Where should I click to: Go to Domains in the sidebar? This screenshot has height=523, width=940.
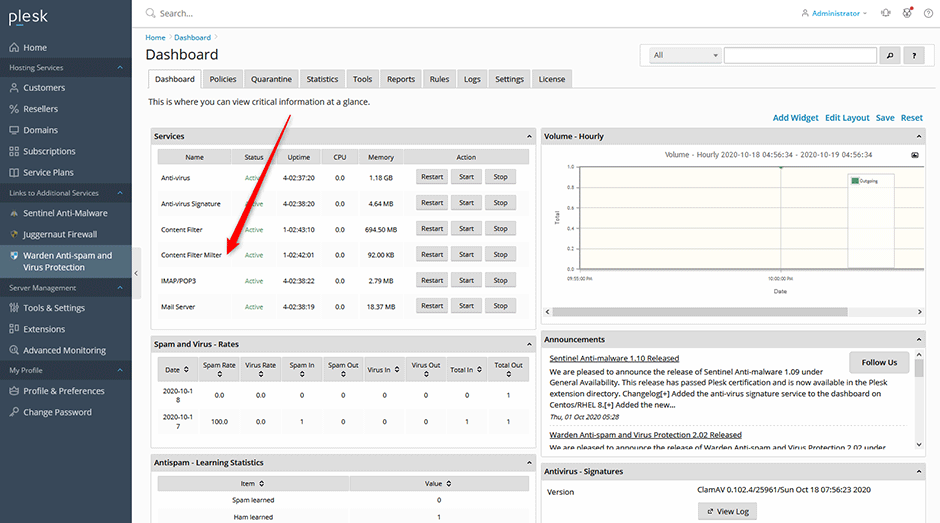click(x=40, y=130)
